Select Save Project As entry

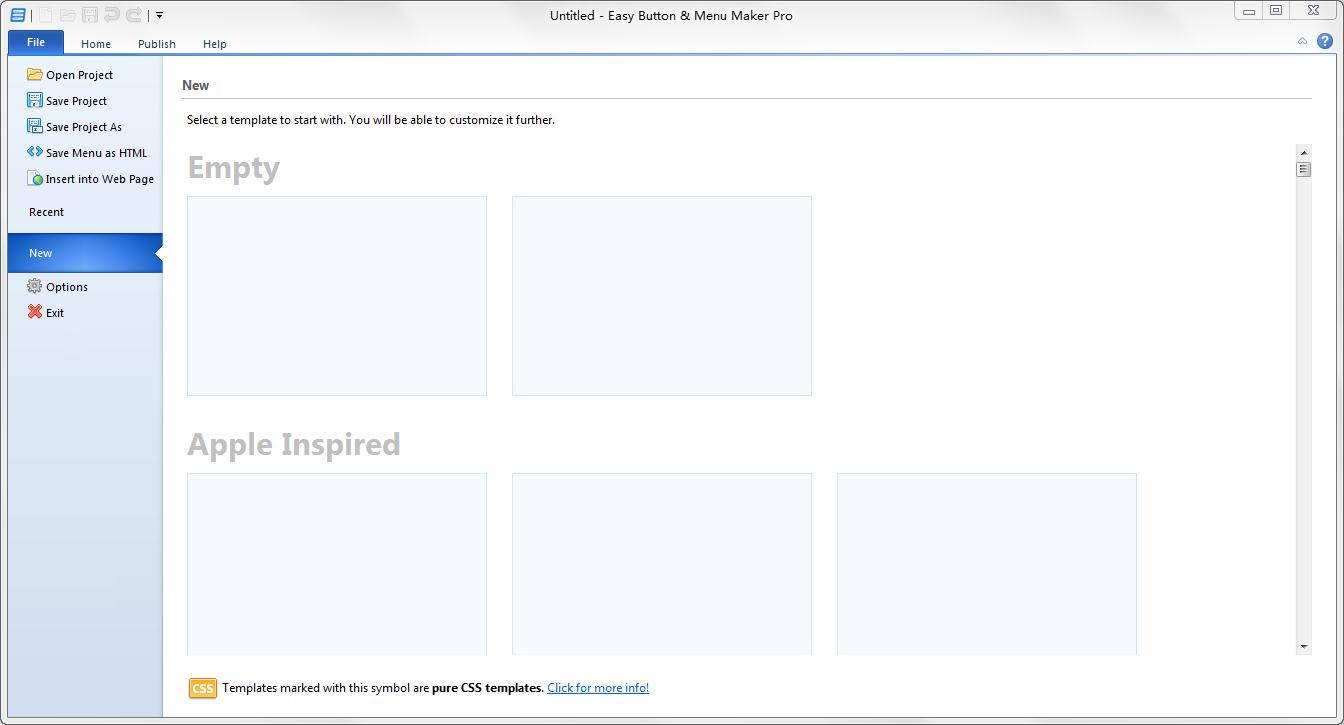click(75, 127)
